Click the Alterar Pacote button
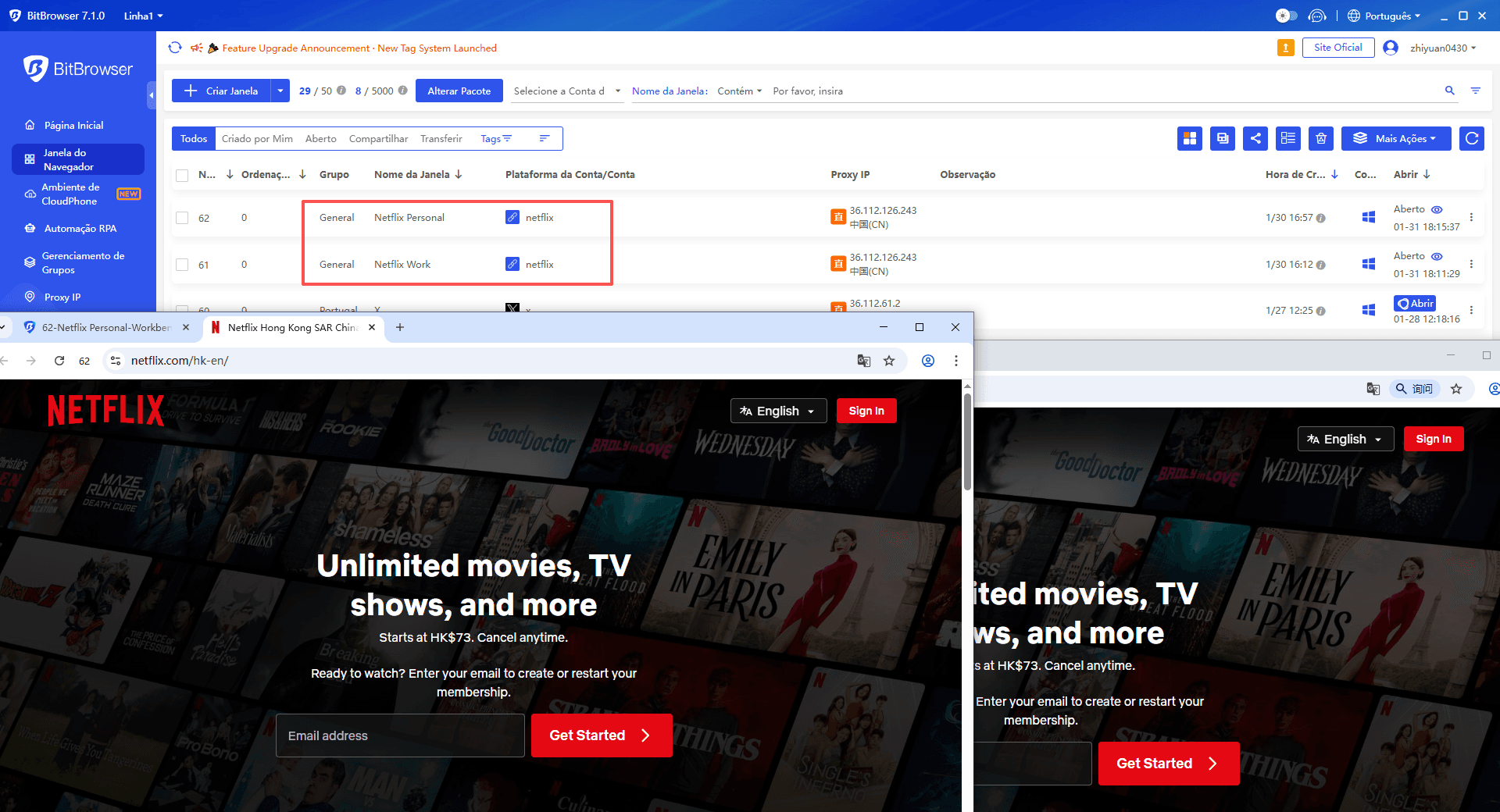 pyautogui.click(x=459, y=91)
